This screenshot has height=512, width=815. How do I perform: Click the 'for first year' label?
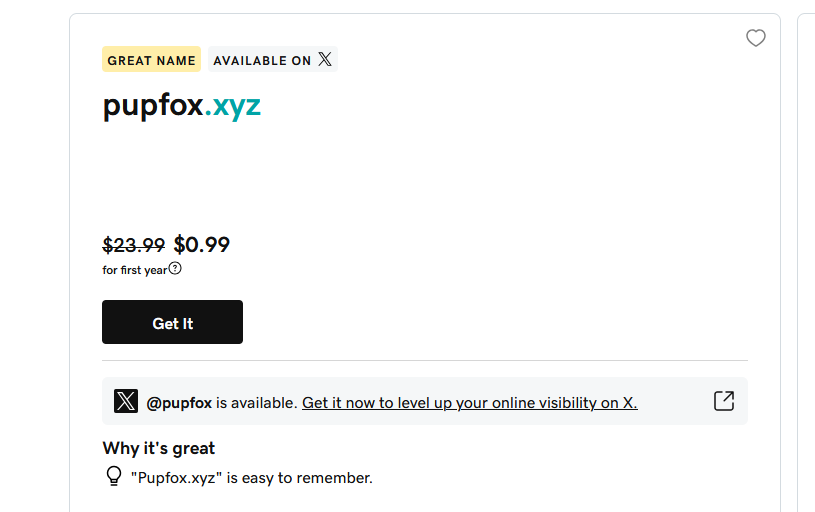coord(135,270)
